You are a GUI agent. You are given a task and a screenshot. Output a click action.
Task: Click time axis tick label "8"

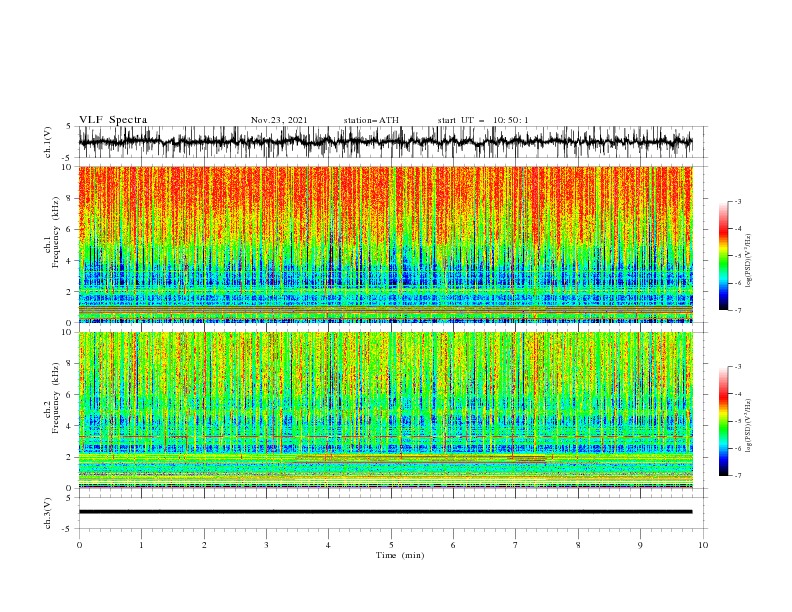(x=578, y=545)
